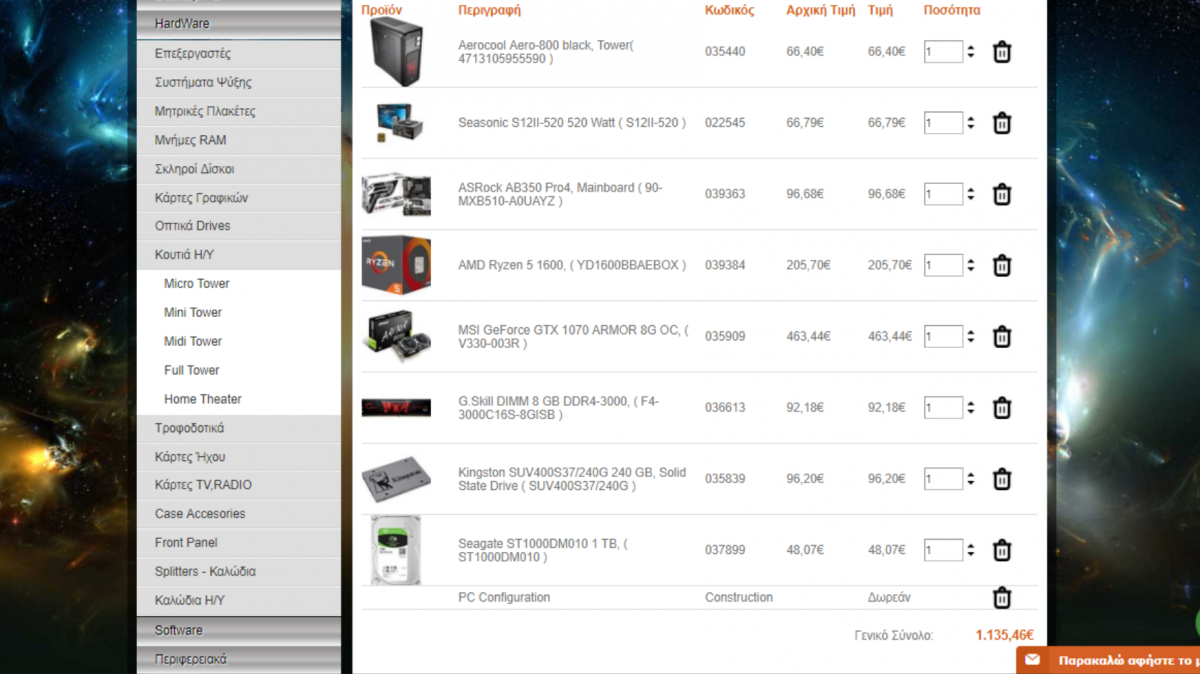
Task: Adjust quantity stepper for MSI GeForce GTX 1070
Action: point(970,336)
